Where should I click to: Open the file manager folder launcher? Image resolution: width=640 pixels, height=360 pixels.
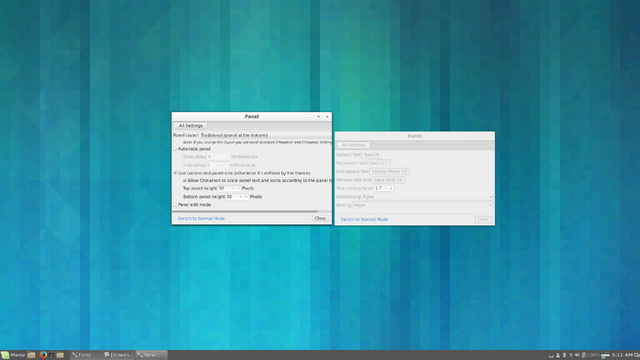pos(60,355)
